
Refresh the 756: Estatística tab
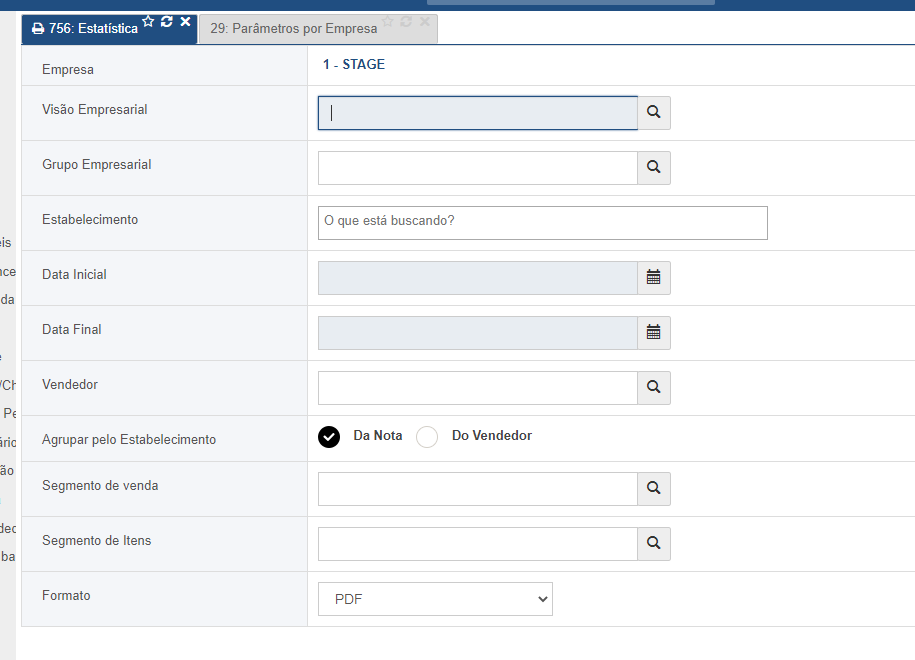pyautogui.click(x=167, y=22)
